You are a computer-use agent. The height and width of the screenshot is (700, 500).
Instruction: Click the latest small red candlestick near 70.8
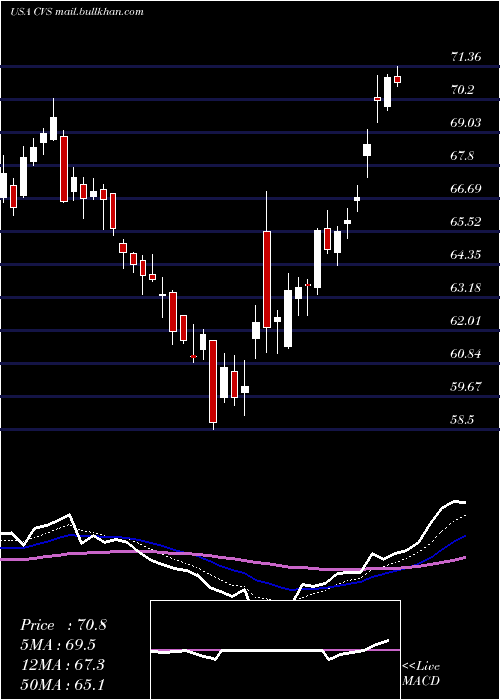[x=397, y=77]
